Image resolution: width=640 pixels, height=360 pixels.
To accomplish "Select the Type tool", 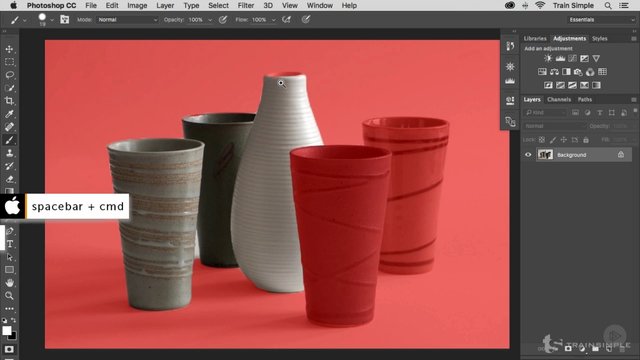I will coord(9,244).
